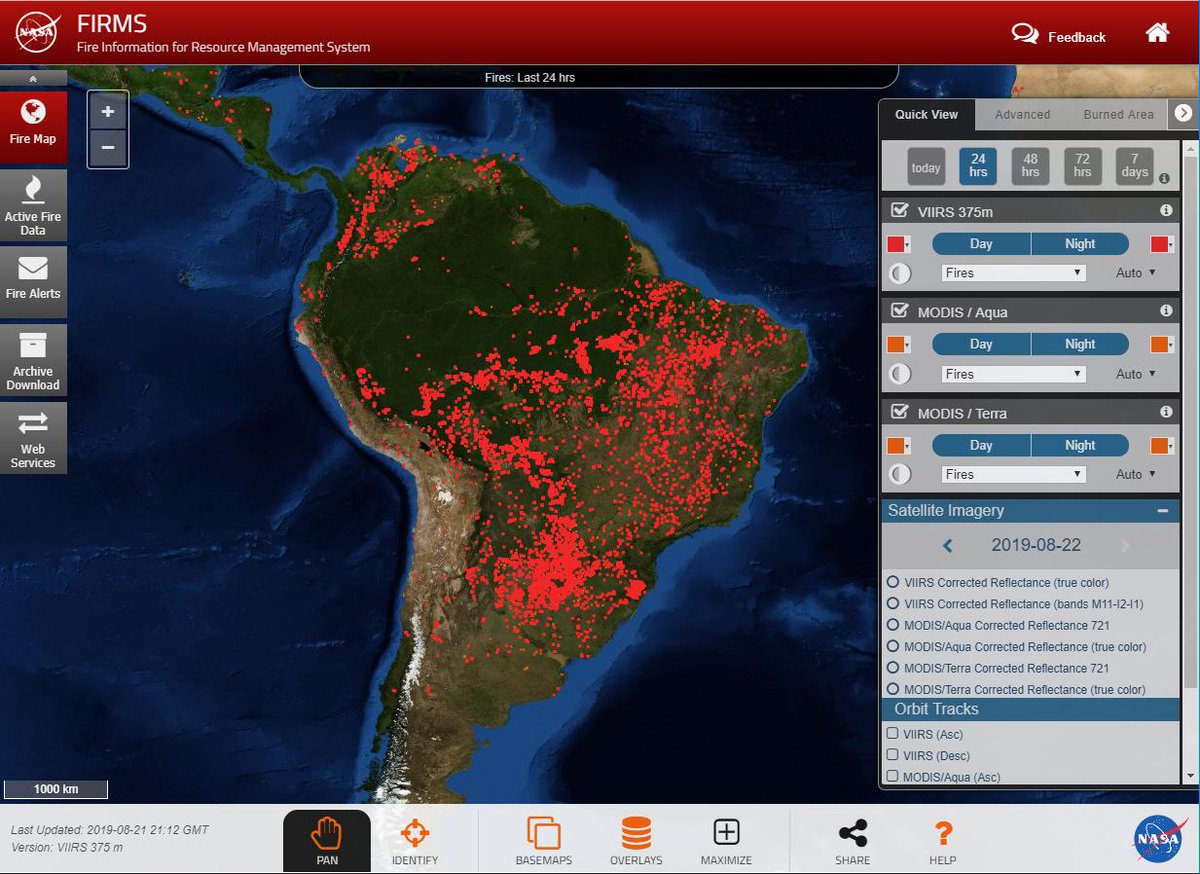The image size is (1200, 874).
Task: Zoom out on the map
Action: [x=107, y=148]
